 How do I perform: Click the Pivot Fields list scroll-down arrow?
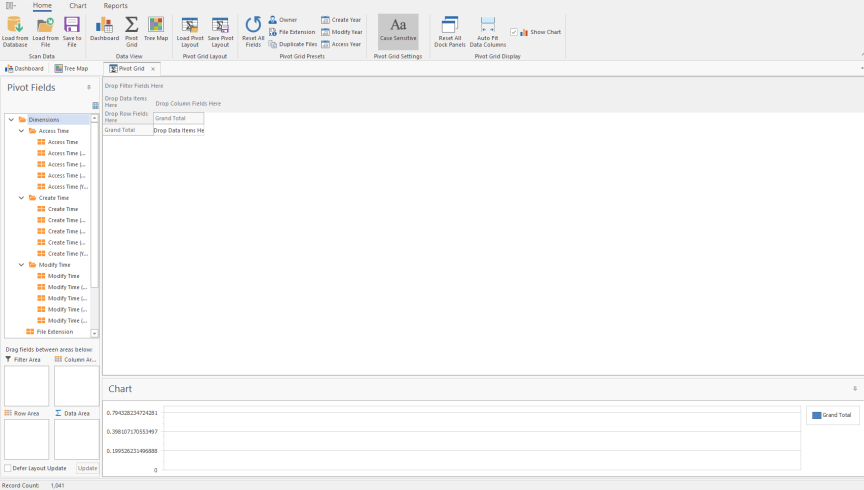click(95, 333)
